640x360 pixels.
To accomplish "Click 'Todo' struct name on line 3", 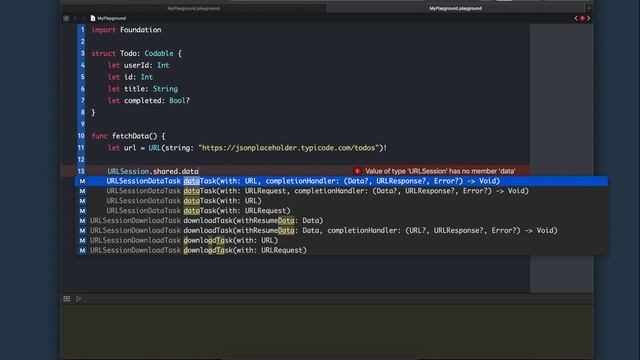I will tap(128, 53).
